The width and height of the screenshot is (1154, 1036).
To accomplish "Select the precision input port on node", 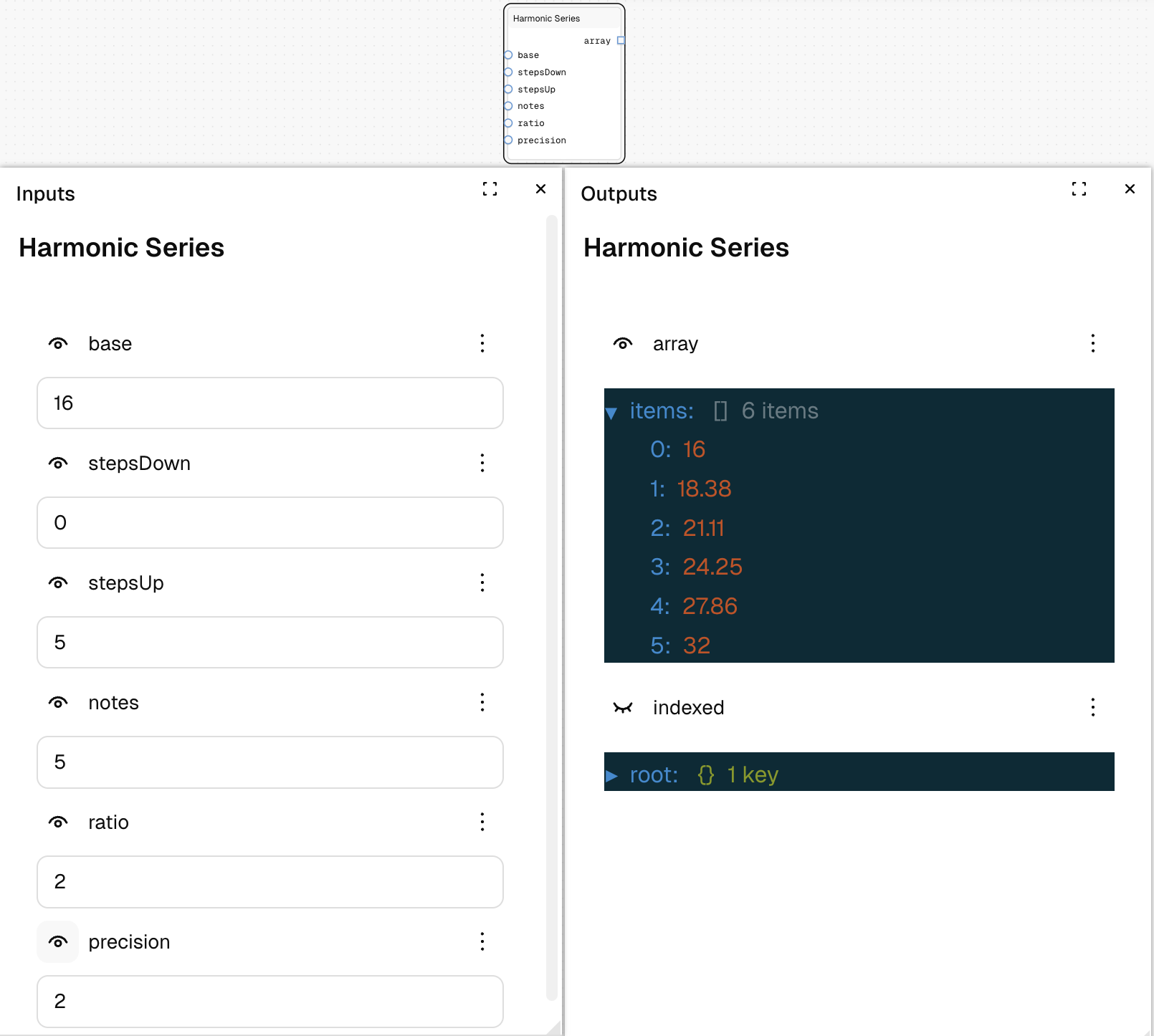I will (508, 140).
